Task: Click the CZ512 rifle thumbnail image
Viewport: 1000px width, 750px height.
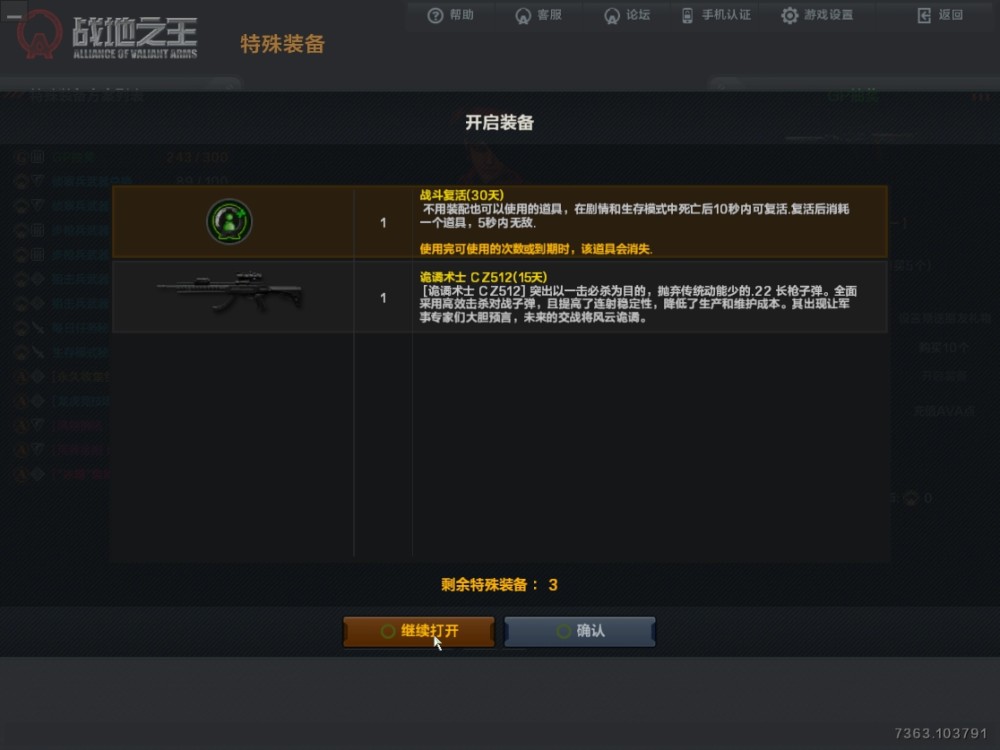Action: 230,293
